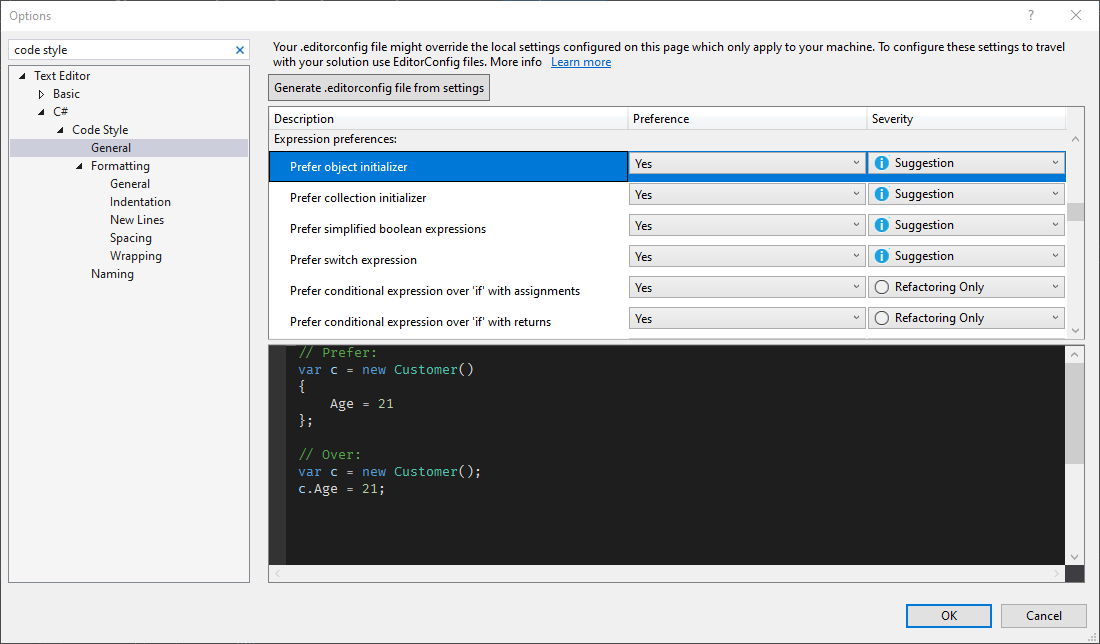Open the Severity dropdown for Prefer collection initializer
This screenshot has width=1100, height=644.
click(1054, 193)
